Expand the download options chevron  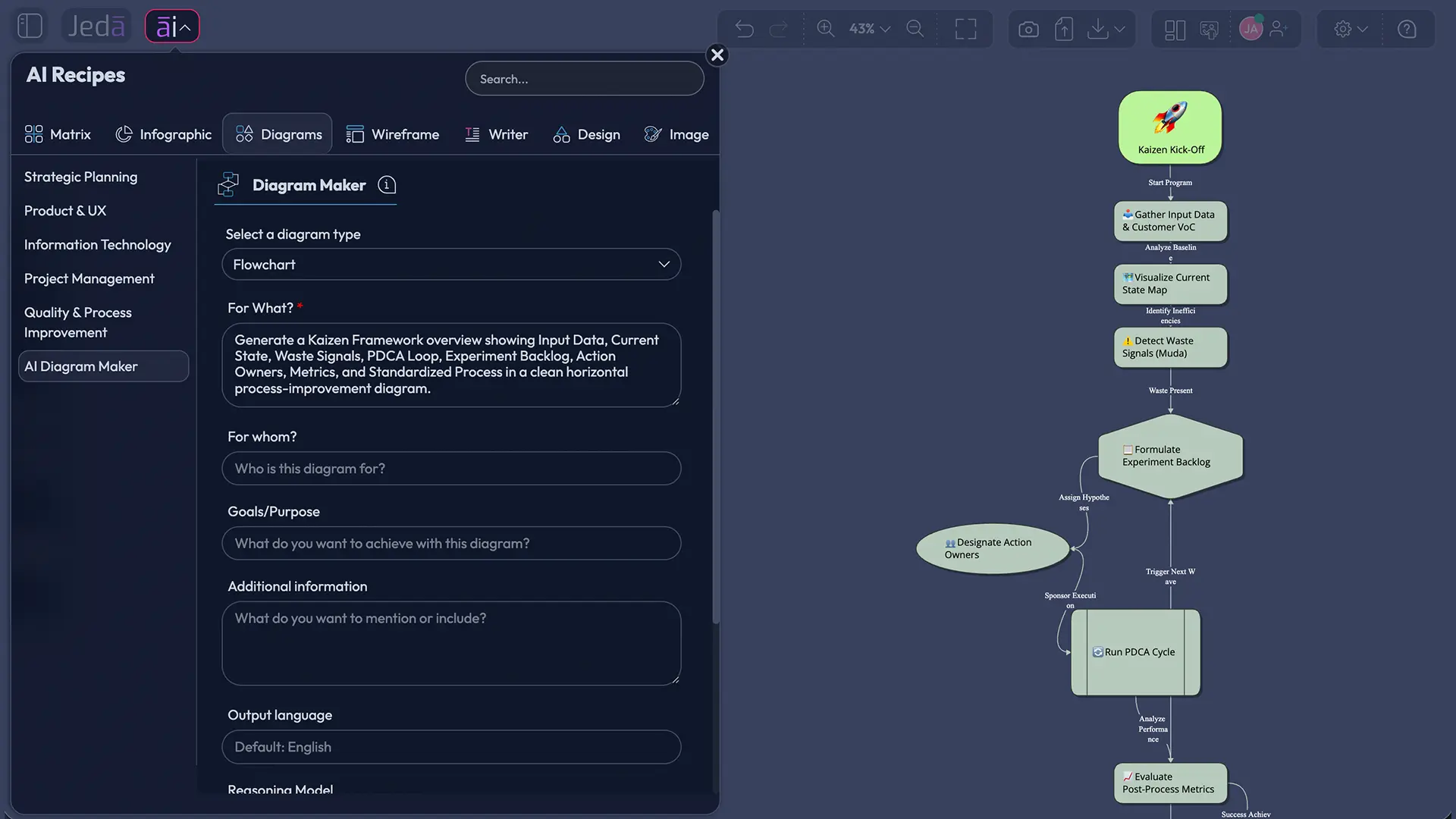[1120, 29]
